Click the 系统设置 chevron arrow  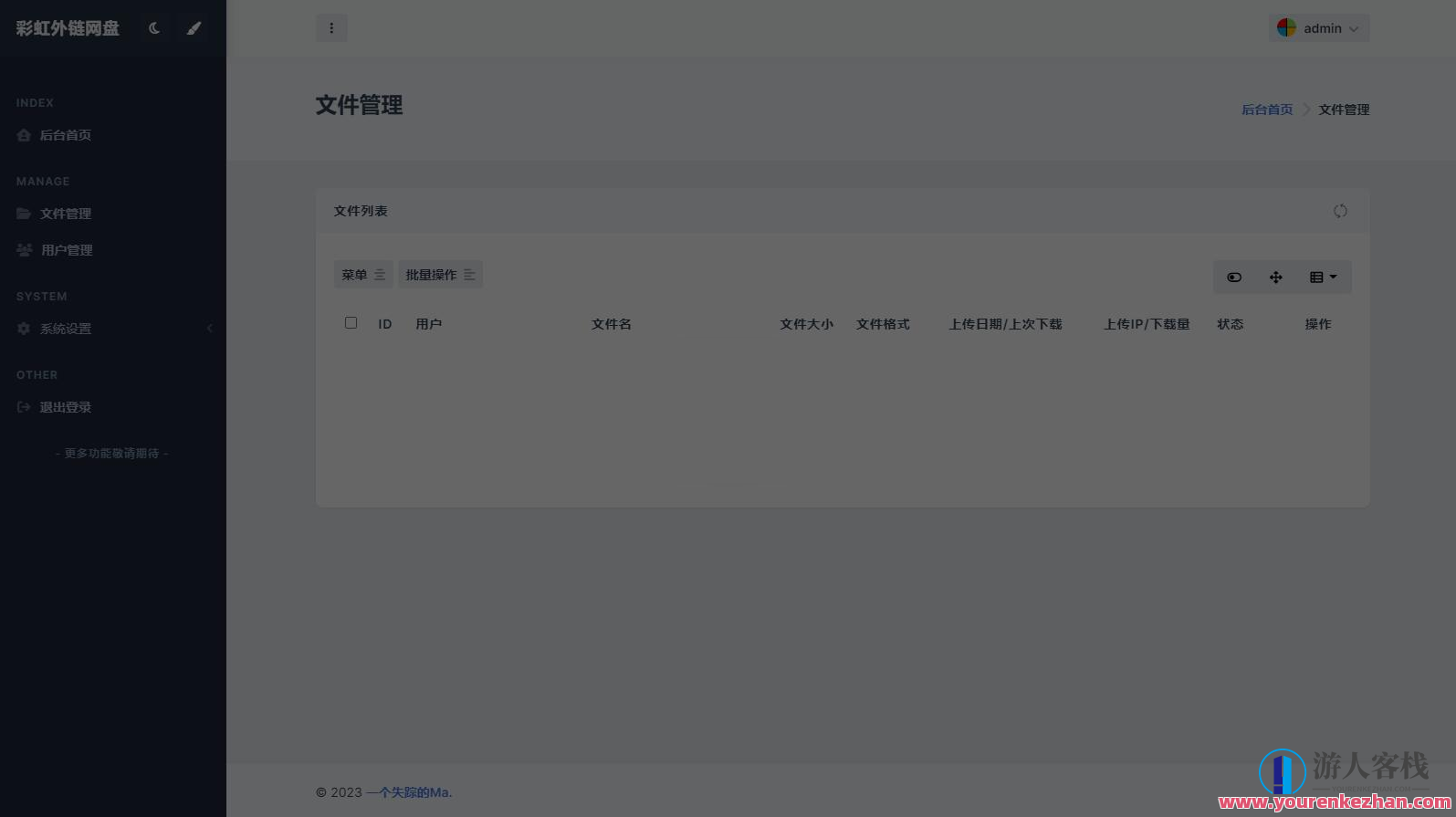(210, 329)
